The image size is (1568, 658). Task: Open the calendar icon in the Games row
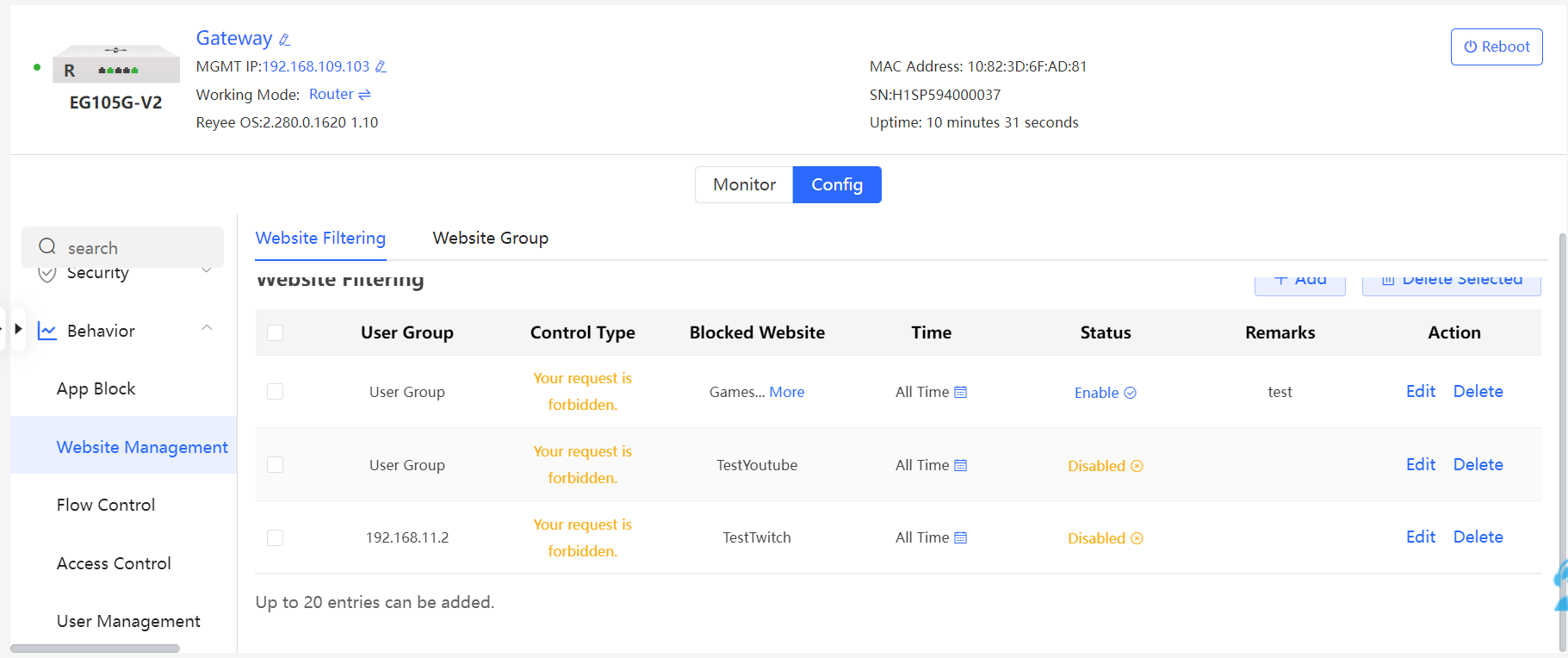pos(961,393)
